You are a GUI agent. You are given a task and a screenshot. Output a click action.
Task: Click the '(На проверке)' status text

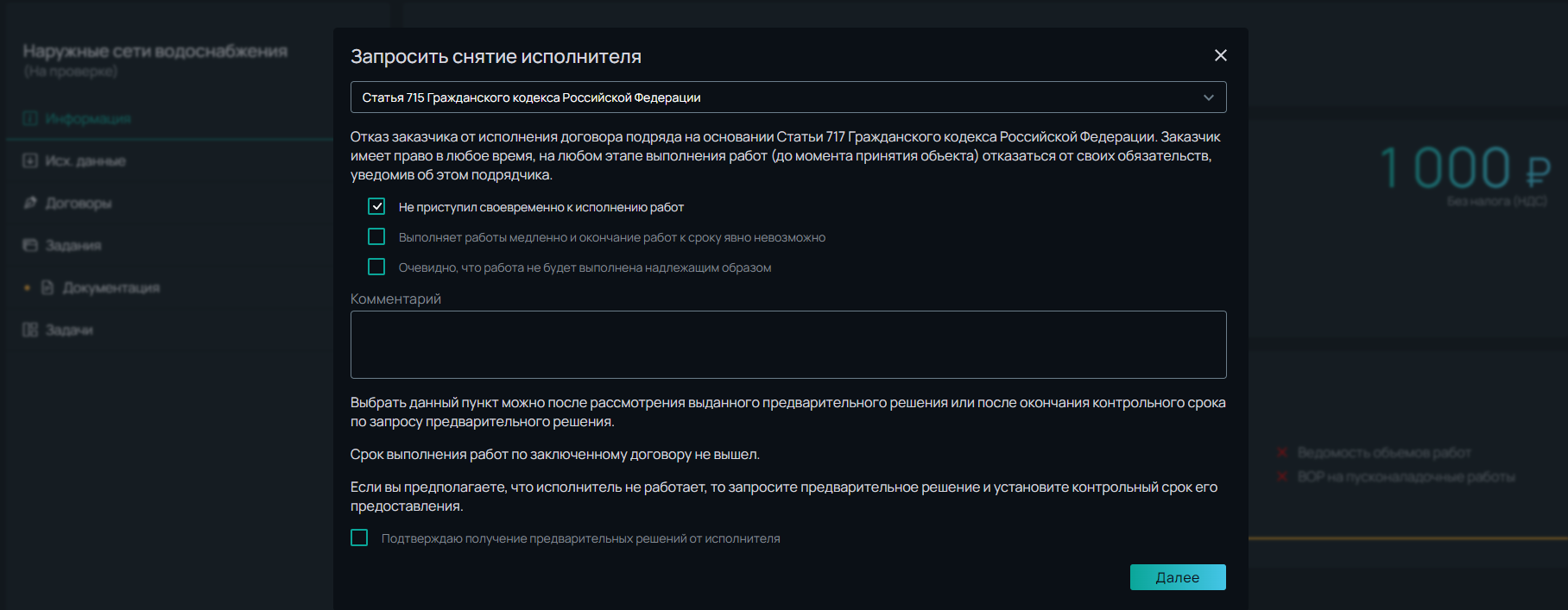pyautogui.click(x=71, y=72)
